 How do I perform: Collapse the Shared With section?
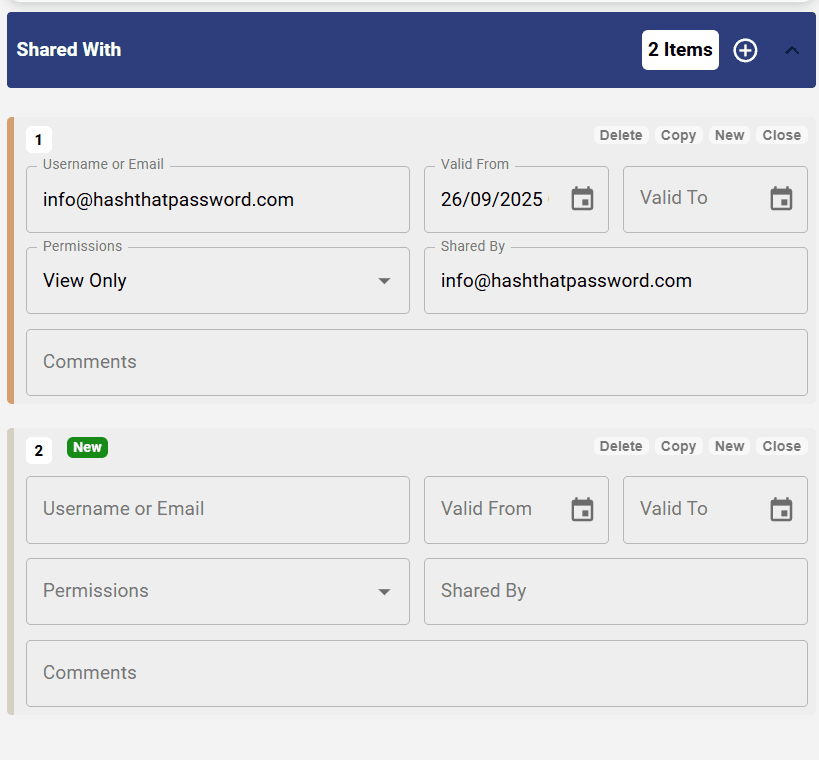792,50
